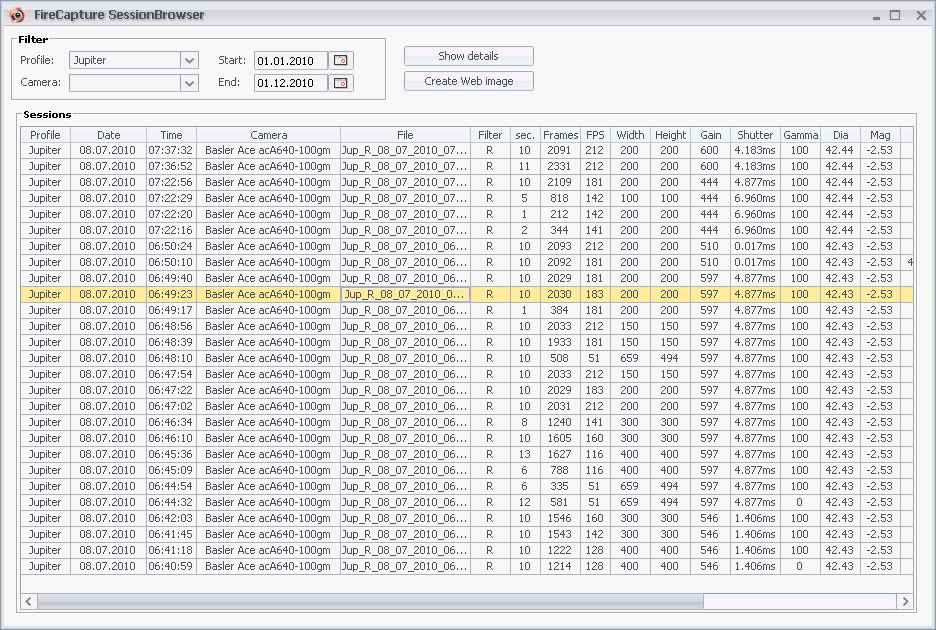Click Frames value 1605
Screen dimensions: 936x630
[x=559, y=438]
